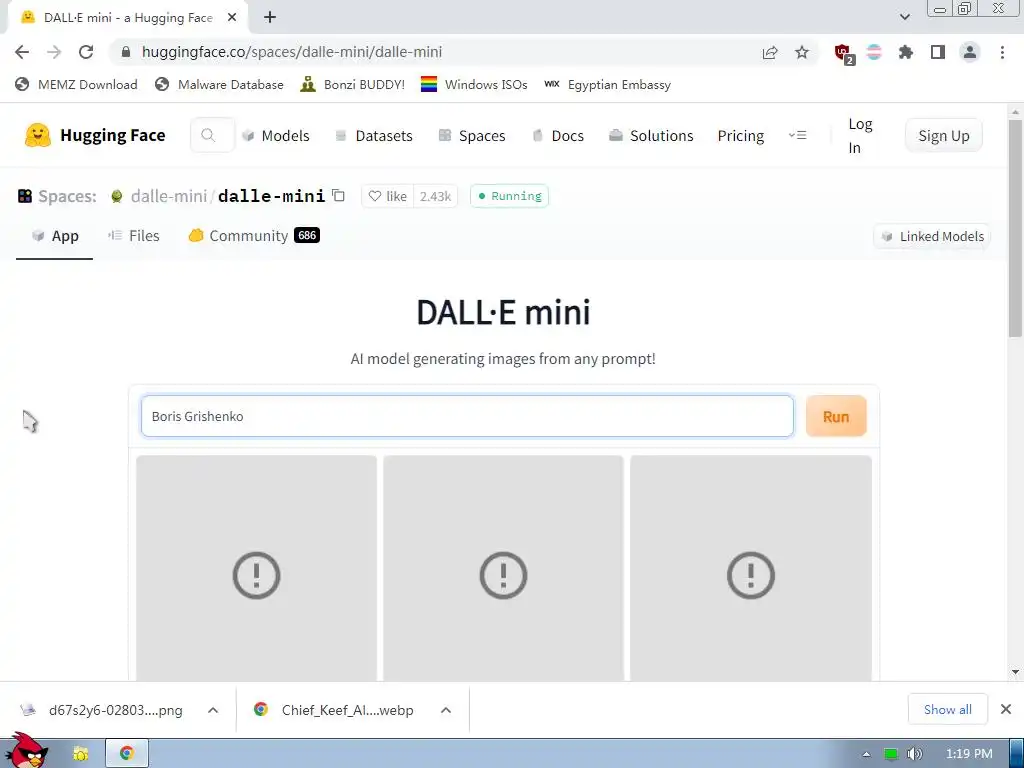
Task: Open the Extensions puzzle piece menu
Action: tap(905, 52)
